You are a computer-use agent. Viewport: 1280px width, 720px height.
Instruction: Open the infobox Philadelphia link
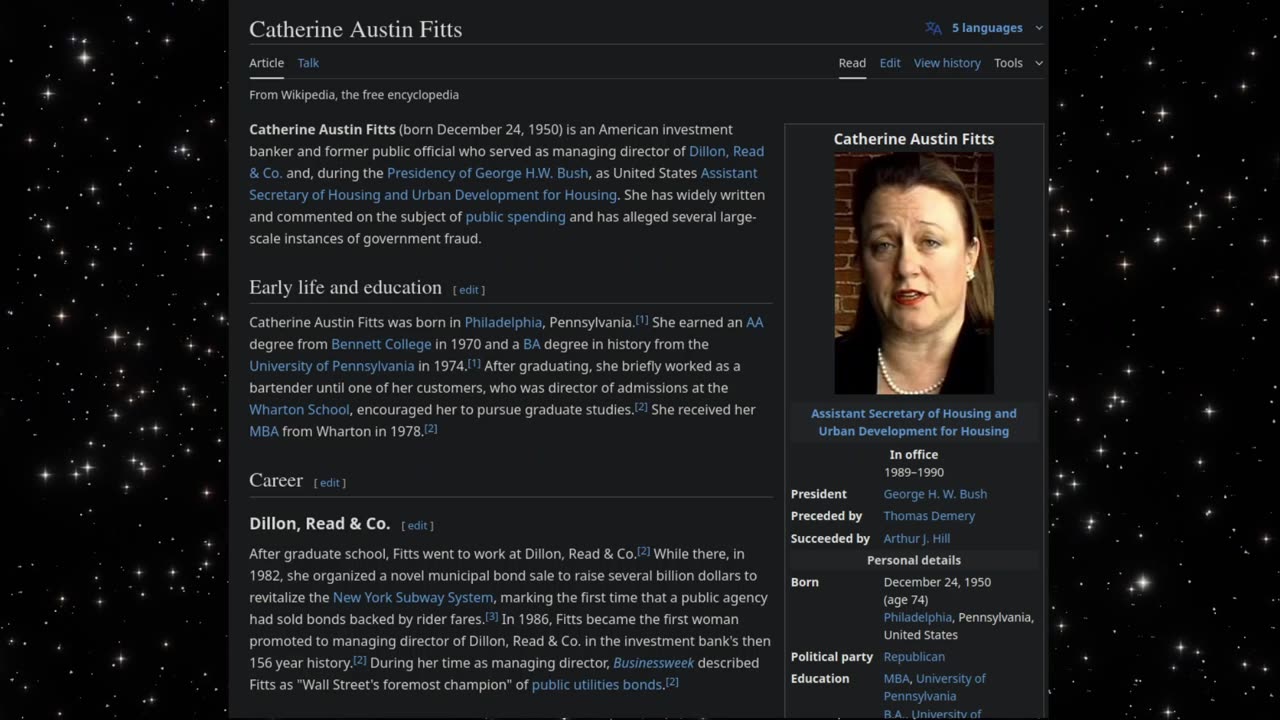tap(918, 617)
